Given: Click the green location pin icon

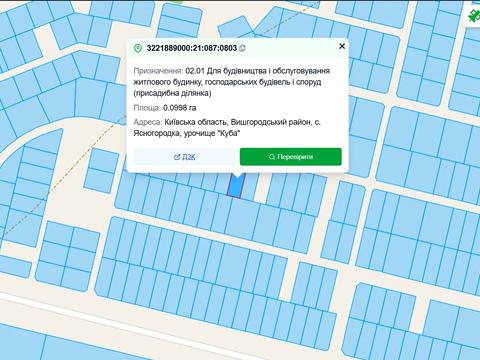Looking at the screenshot, I should 138,48.
